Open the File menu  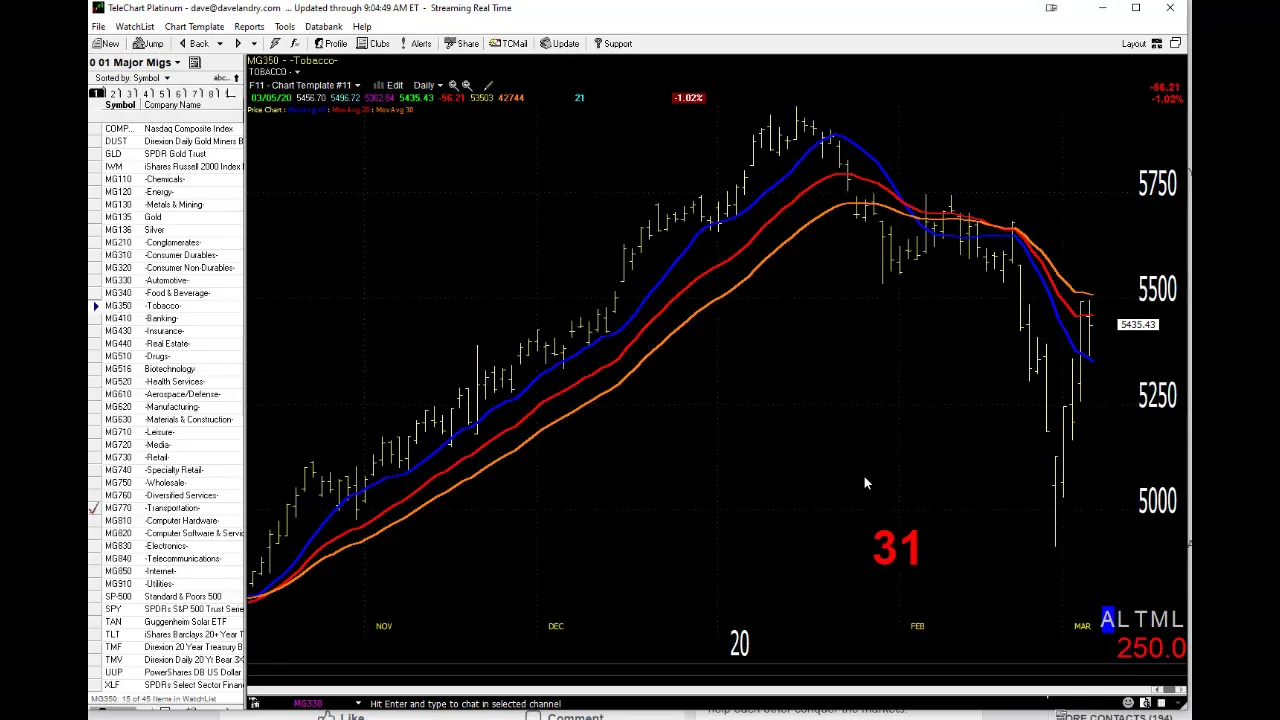pyautogui.click(x=98, y=27)
